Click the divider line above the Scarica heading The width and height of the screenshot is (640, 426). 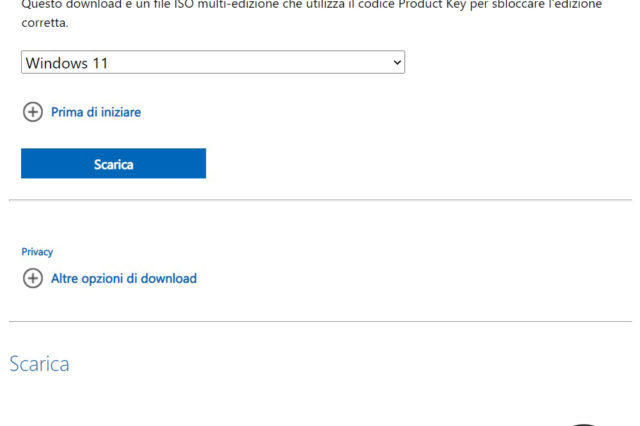pos(320,321)
